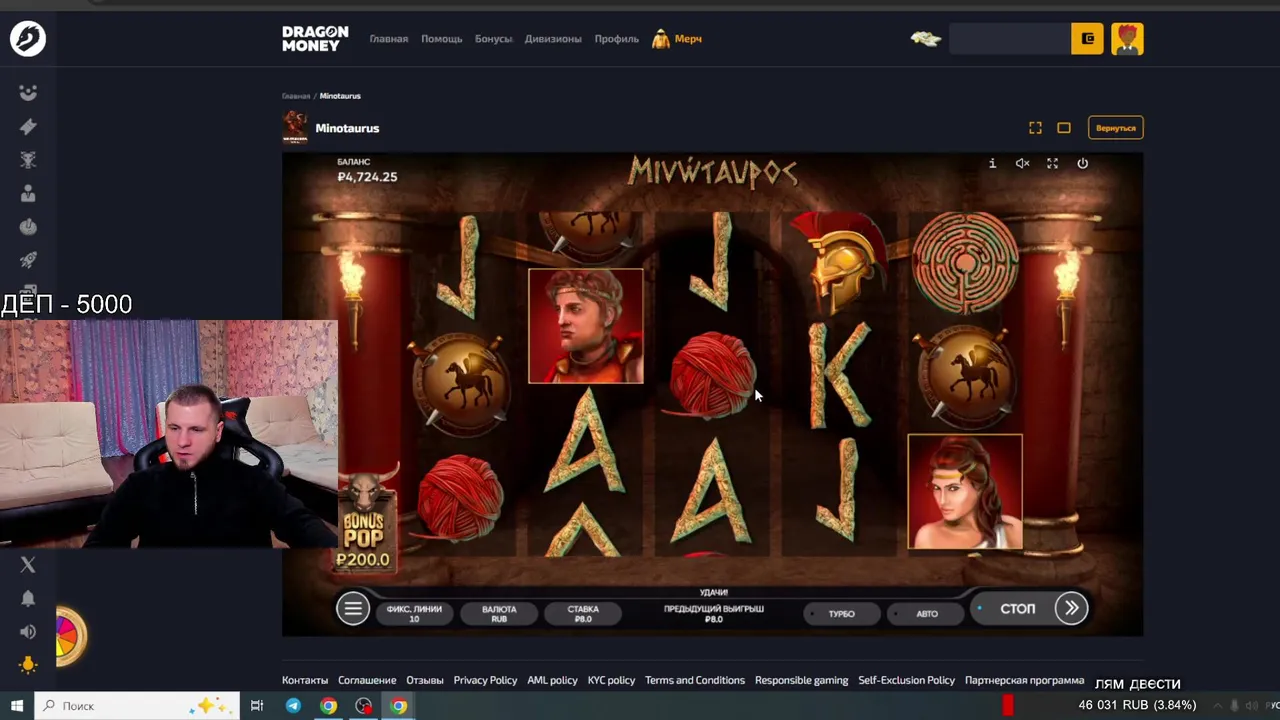Open the active Chrome taskbar window
1280x720 pixels.
(x=399, y=706)
